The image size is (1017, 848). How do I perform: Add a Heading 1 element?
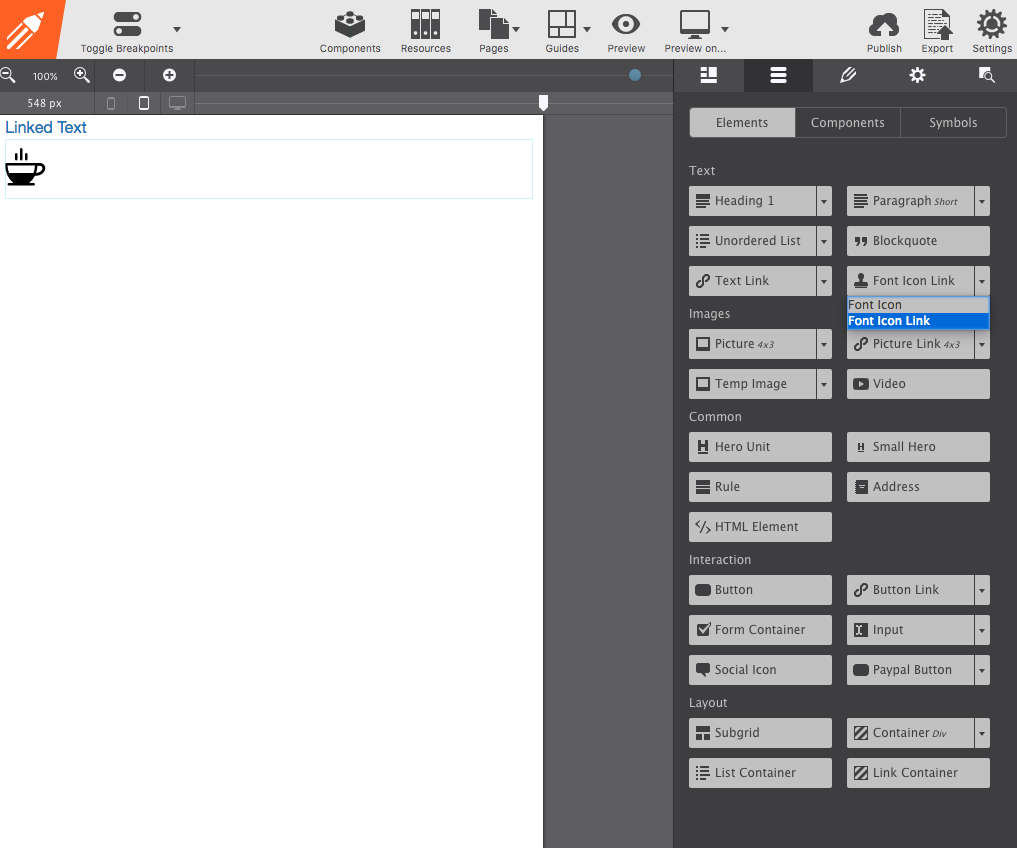pos(752,201)
